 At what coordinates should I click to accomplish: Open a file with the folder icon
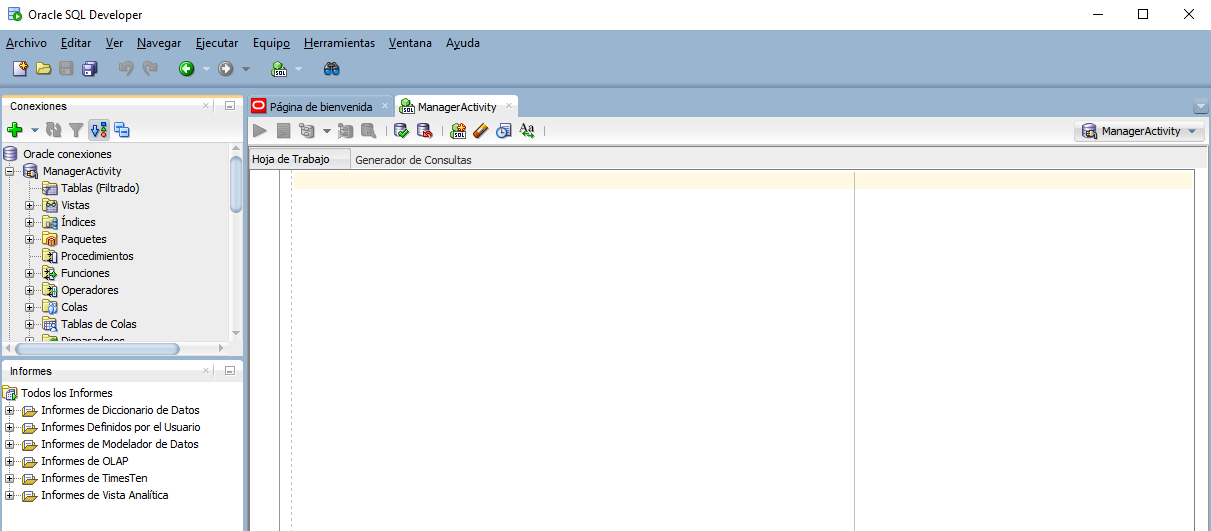point(43,69)
